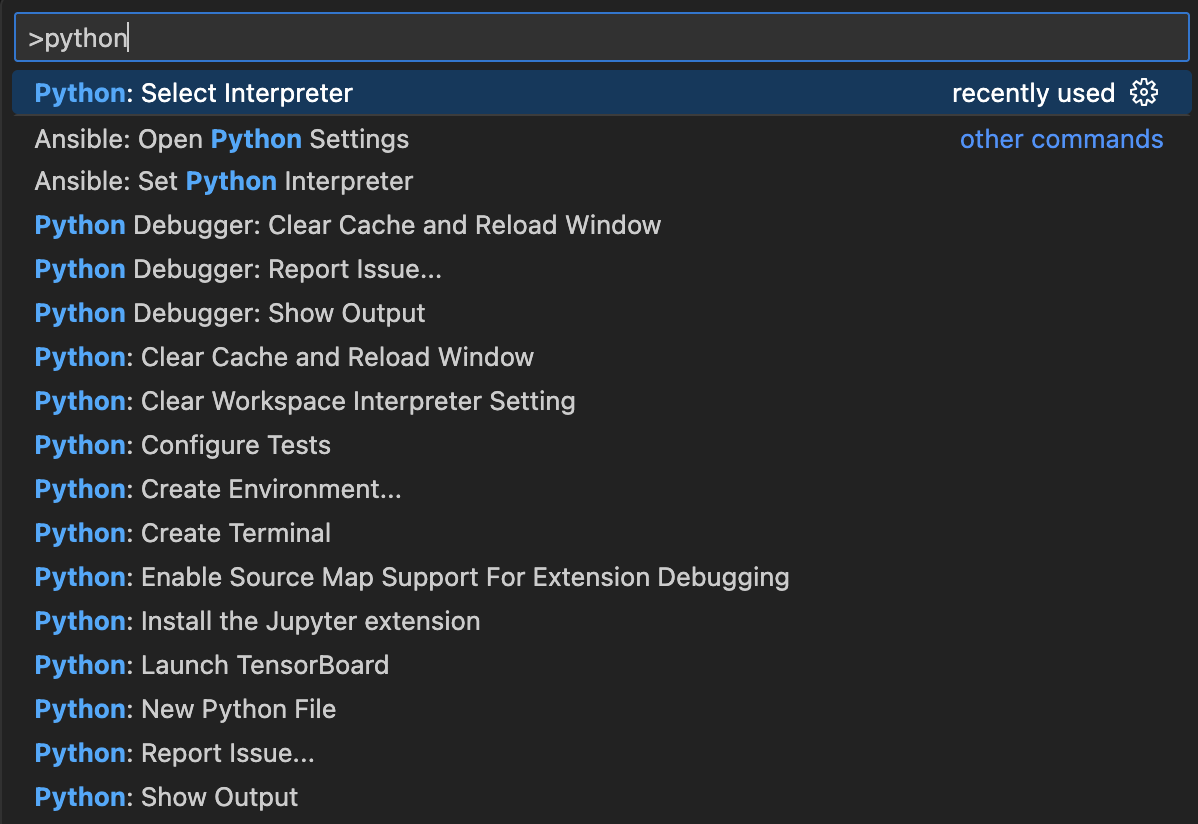Focus the command palette search input
The image size is (1198, 824).
602,37
